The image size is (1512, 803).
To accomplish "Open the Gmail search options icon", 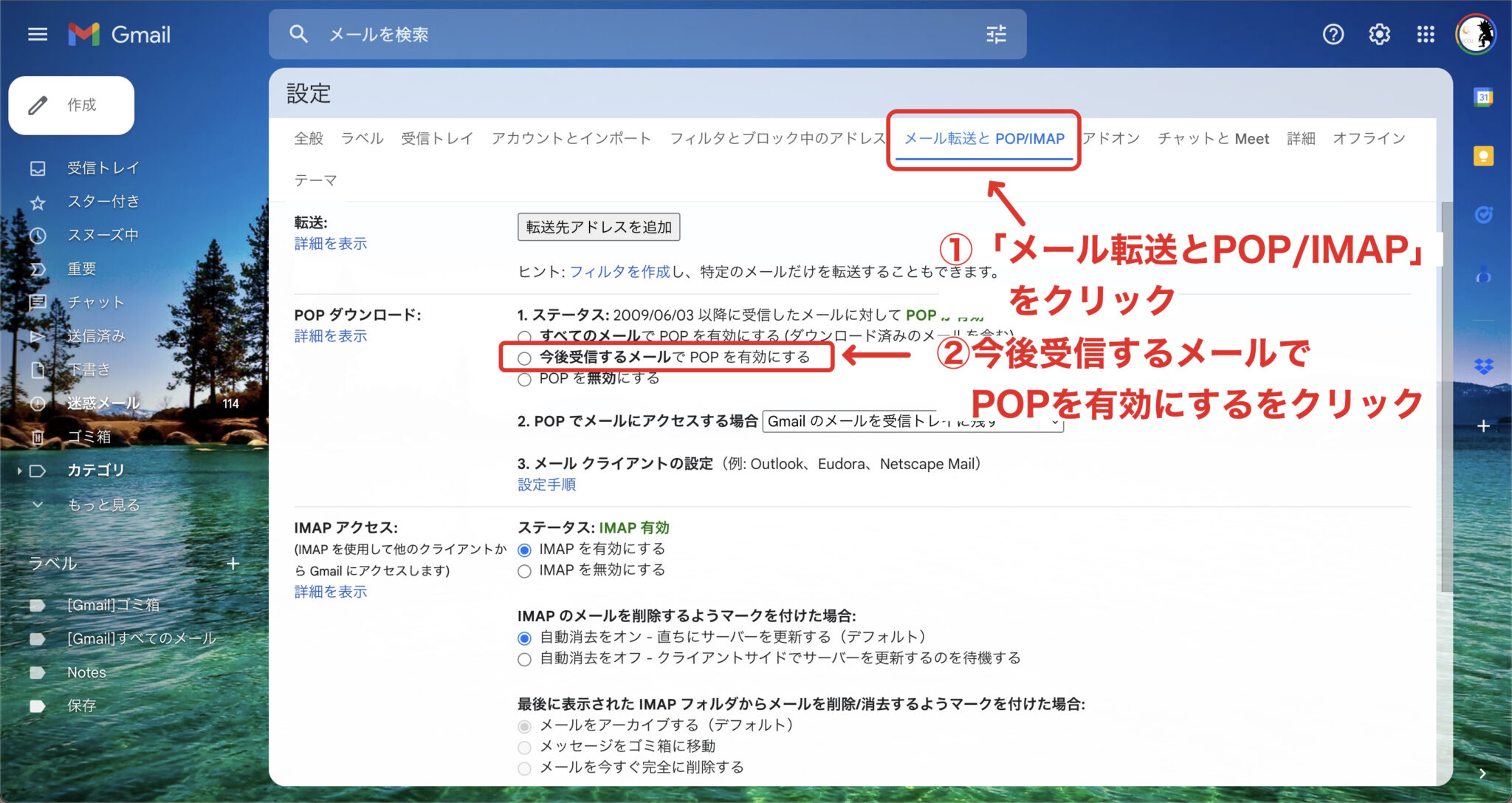I will click(996, 34).
